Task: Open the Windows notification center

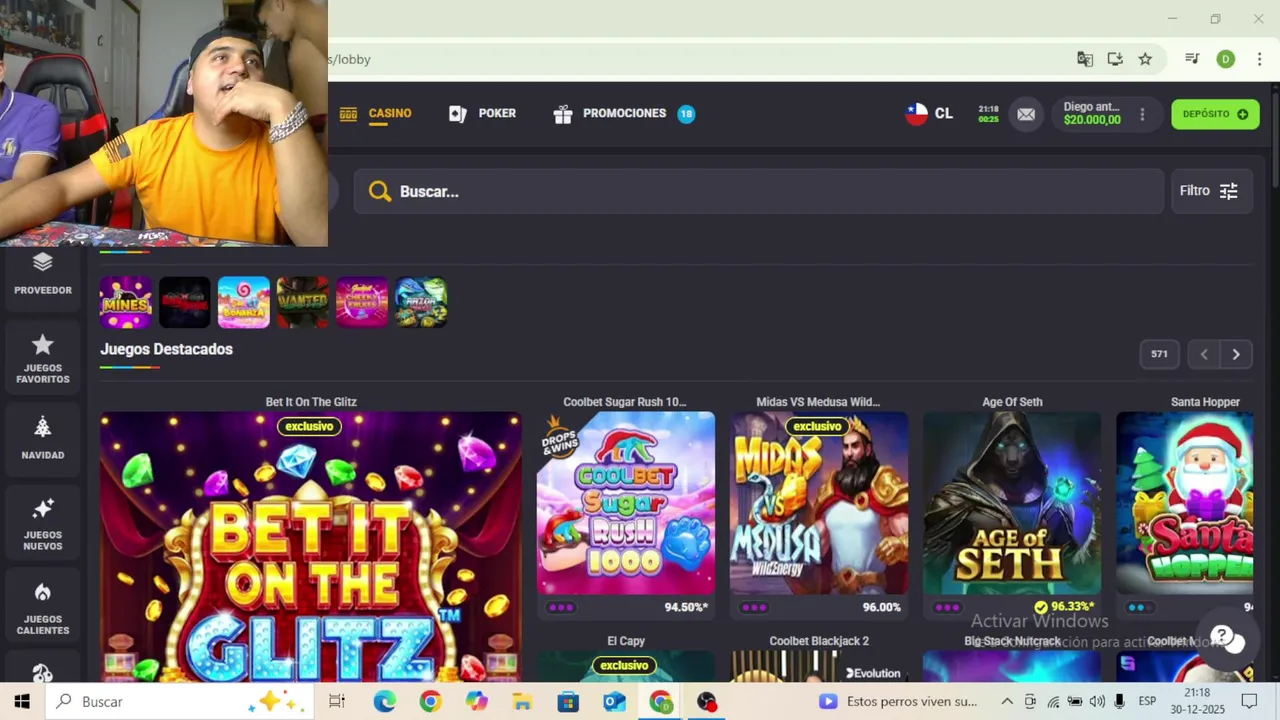Action: pyautogui.click(x=1249, y=702)
